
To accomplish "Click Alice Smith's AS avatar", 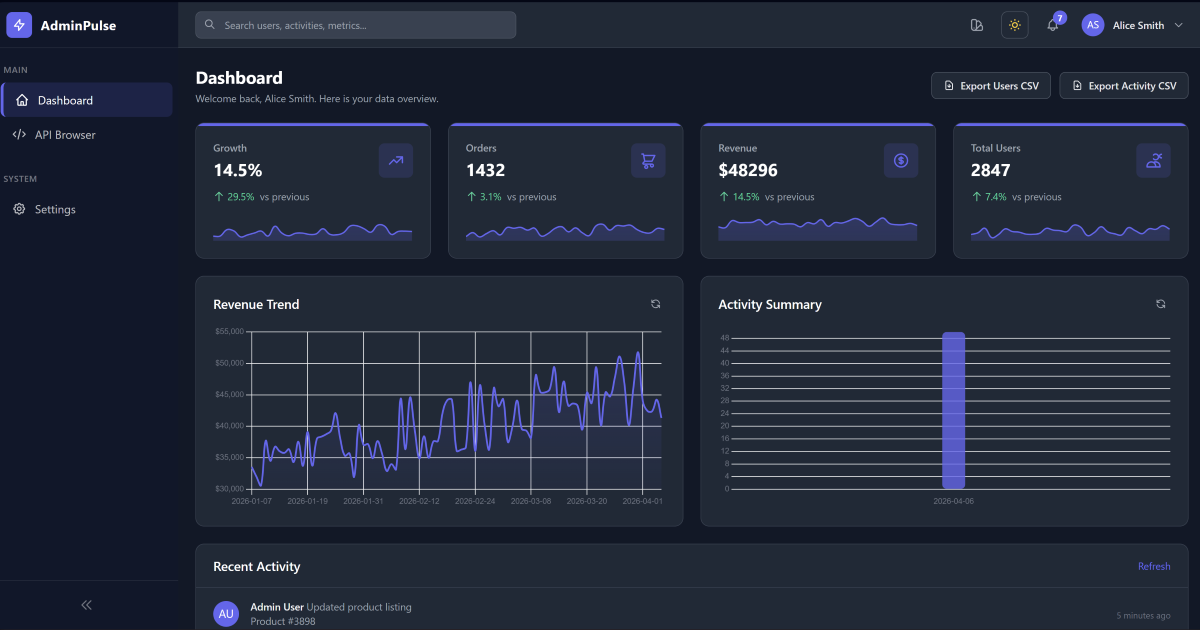I will [1093, 25].
